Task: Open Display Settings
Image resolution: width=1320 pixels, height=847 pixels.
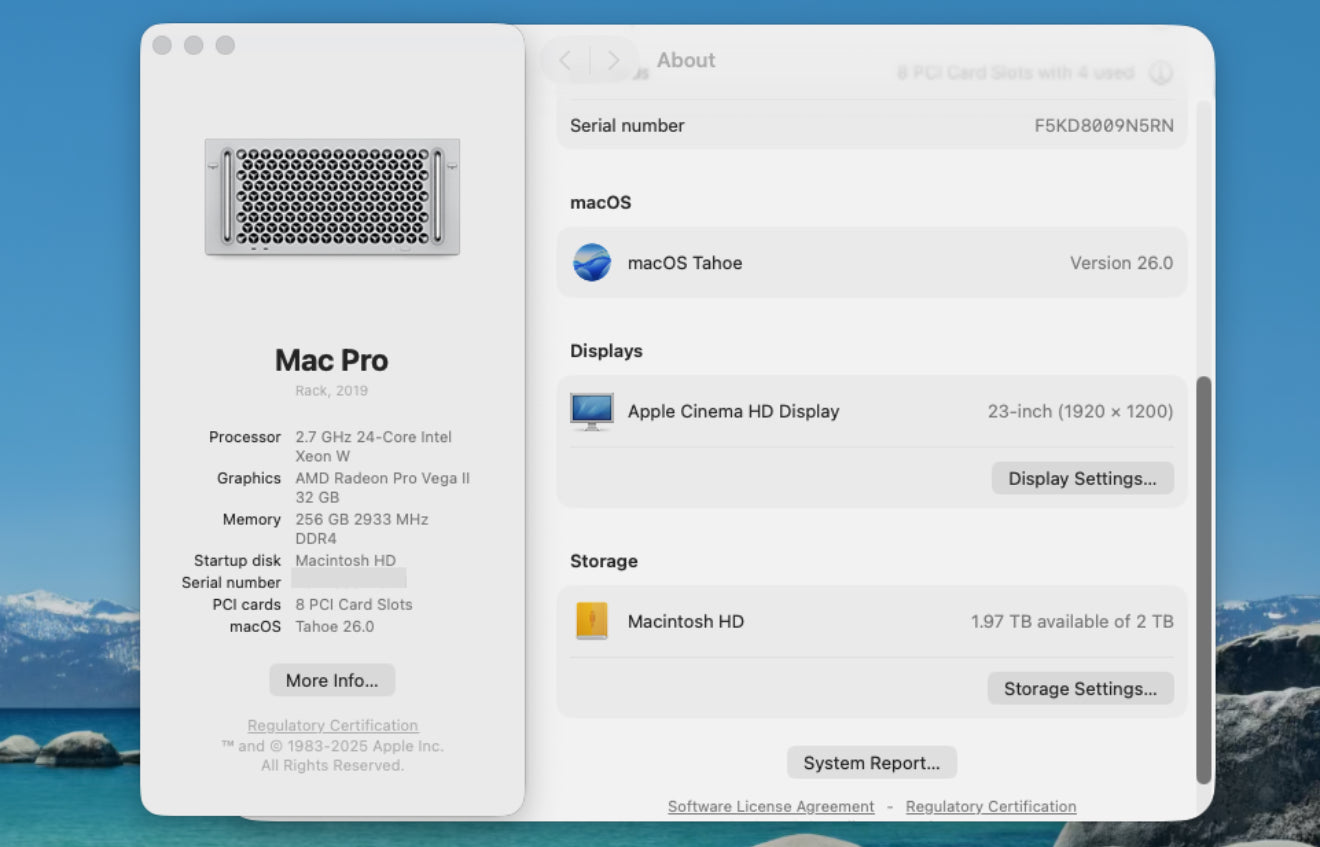Action: (x=1082, y=478)
